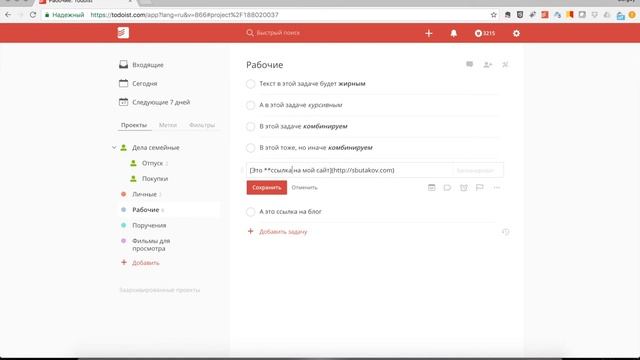This screenshot has width=640, height=360.
Task: Switch to Проекты tab
Action: tap(134, 125)
